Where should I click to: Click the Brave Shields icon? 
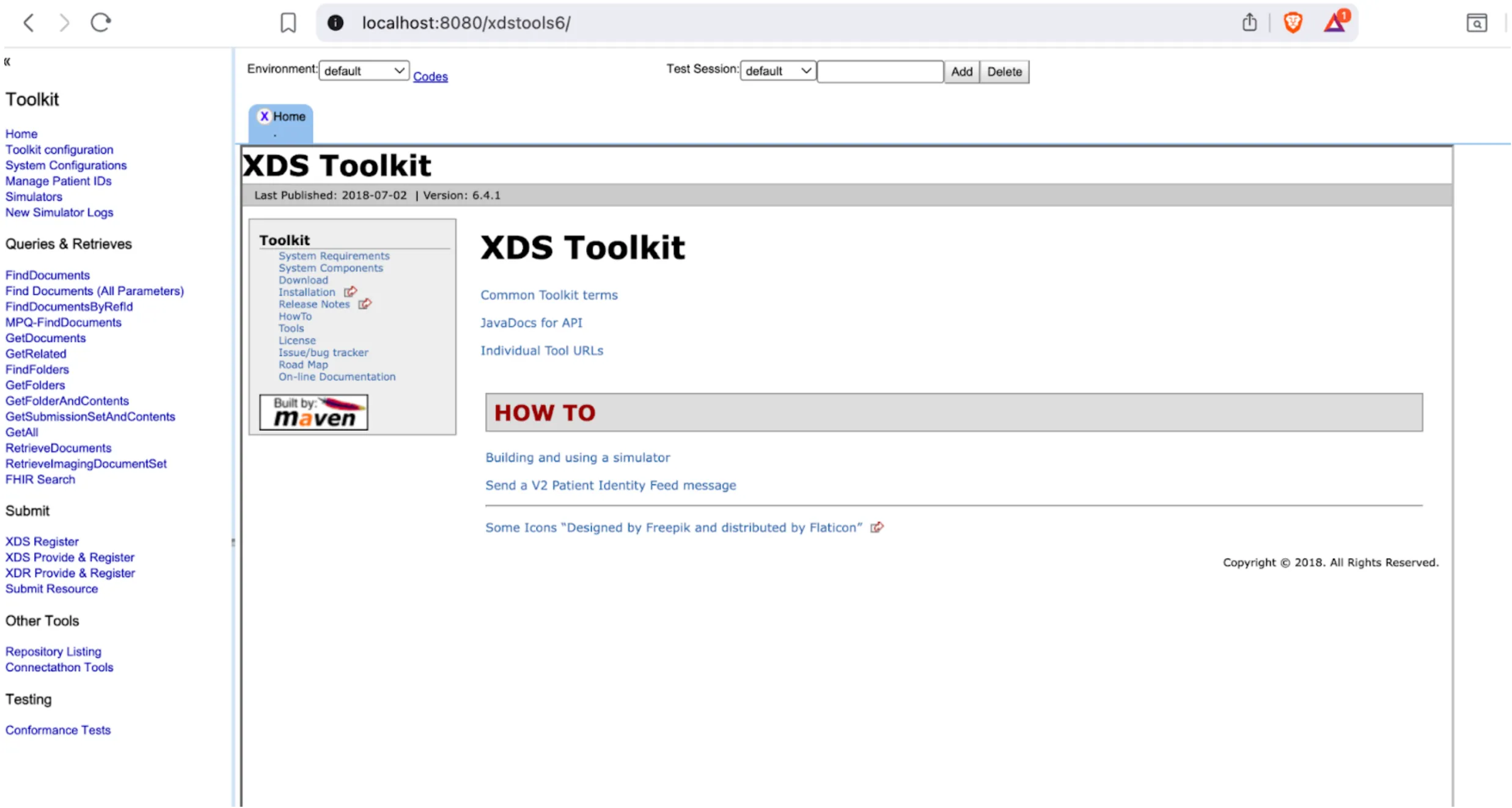click(1293, 22)
